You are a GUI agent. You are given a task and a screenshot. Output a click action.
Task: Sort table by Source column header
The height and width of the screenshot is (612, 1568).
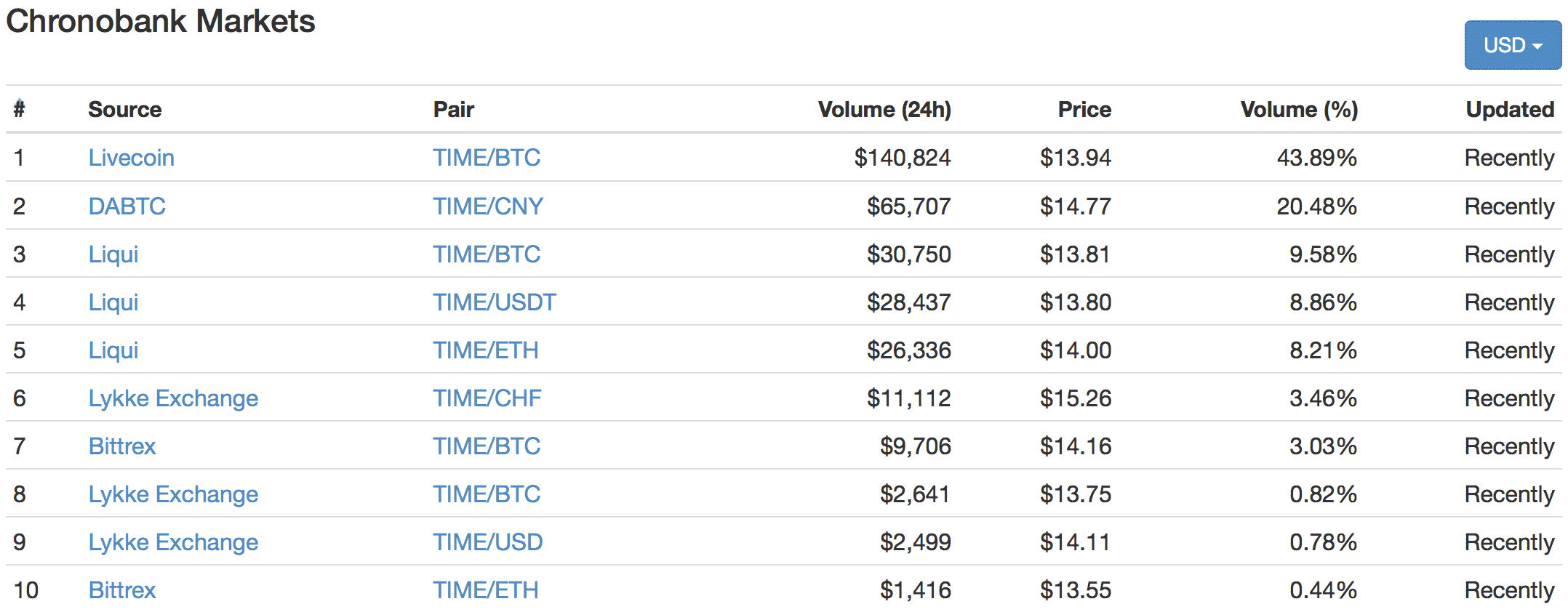124,110
